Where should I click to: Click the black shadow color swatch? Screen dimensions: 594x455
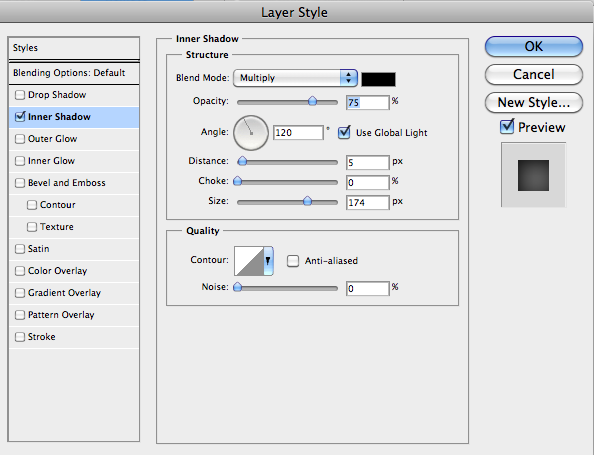378,80
